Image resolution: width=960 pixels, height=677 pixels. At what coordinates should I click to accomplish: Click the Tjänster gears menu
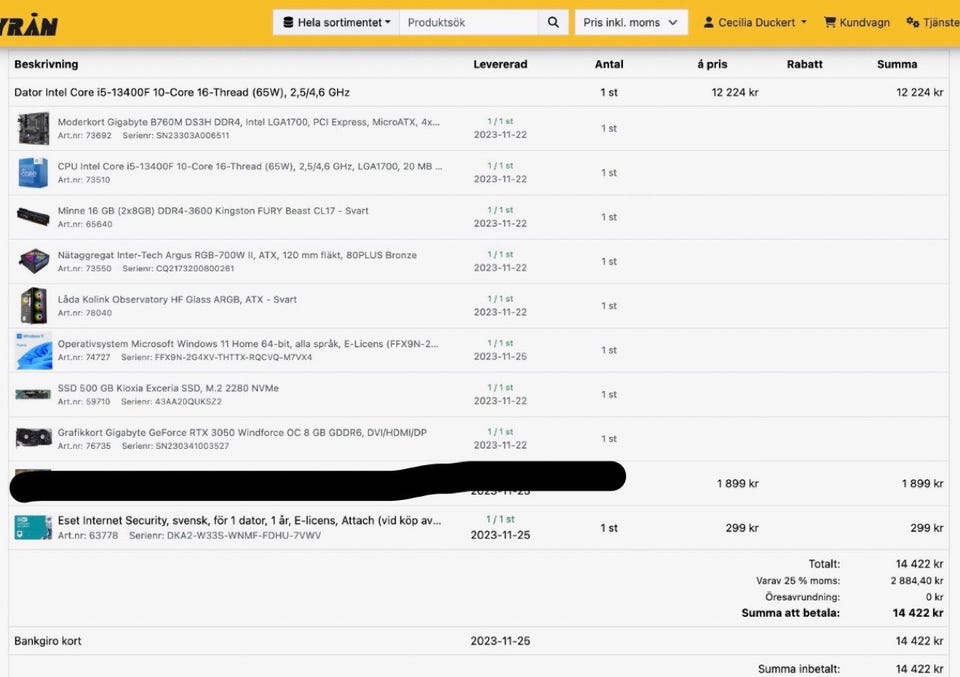pos(932,23)
